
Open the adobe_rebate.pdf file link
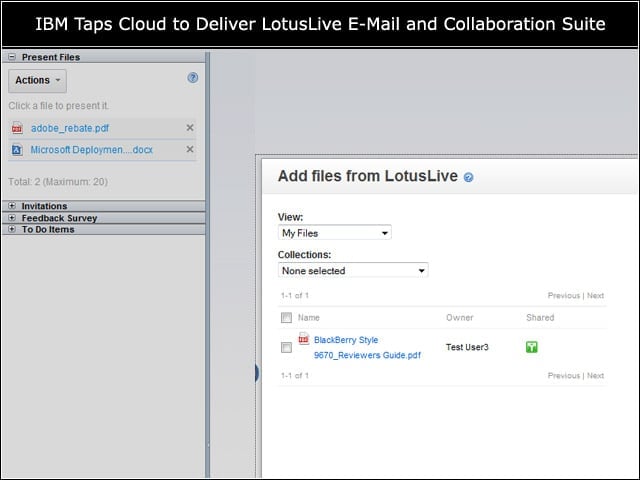(x=70, y=128)
